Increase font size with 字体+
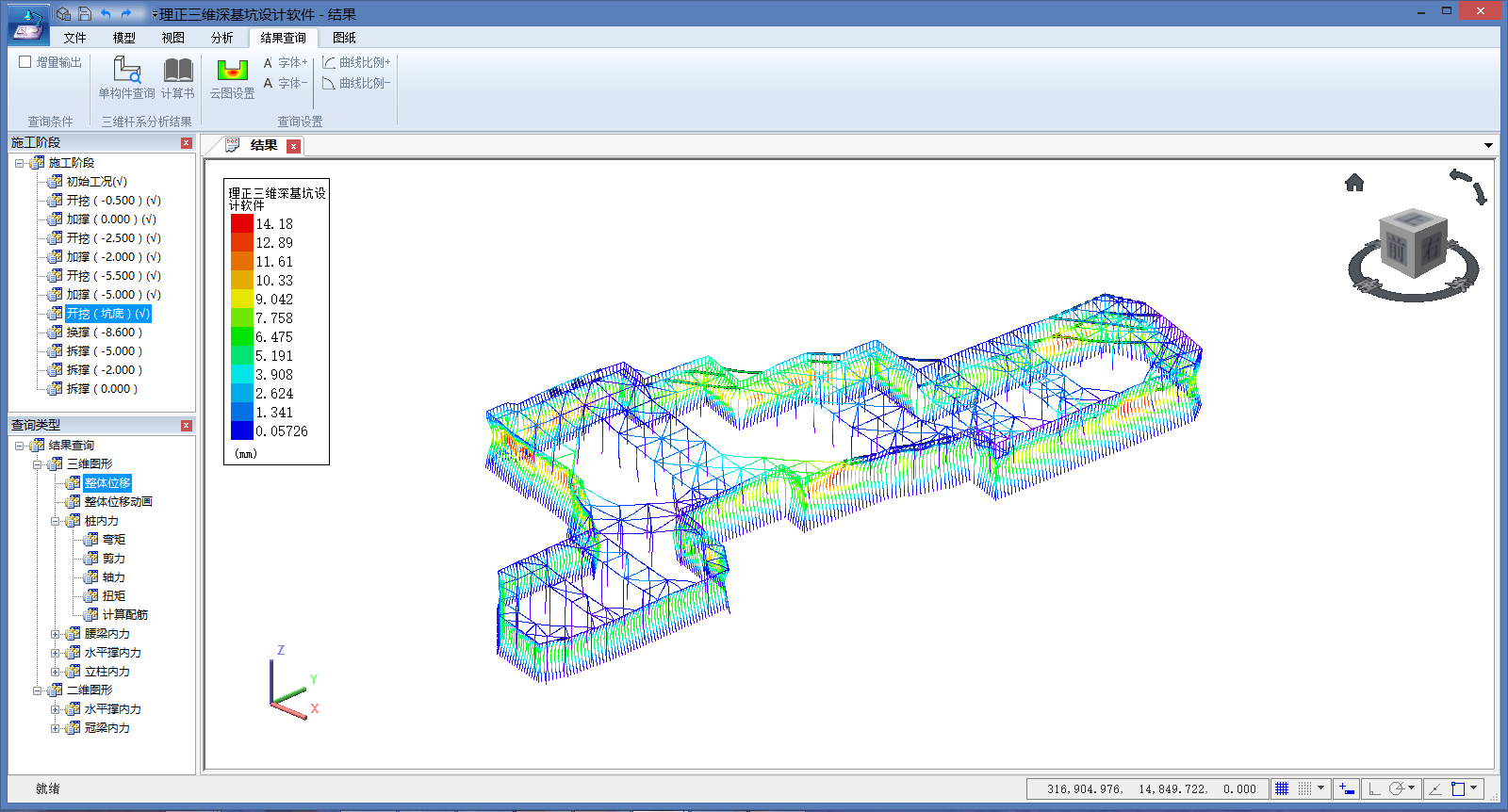1508x812 pixels. click(x=286, y=62)
